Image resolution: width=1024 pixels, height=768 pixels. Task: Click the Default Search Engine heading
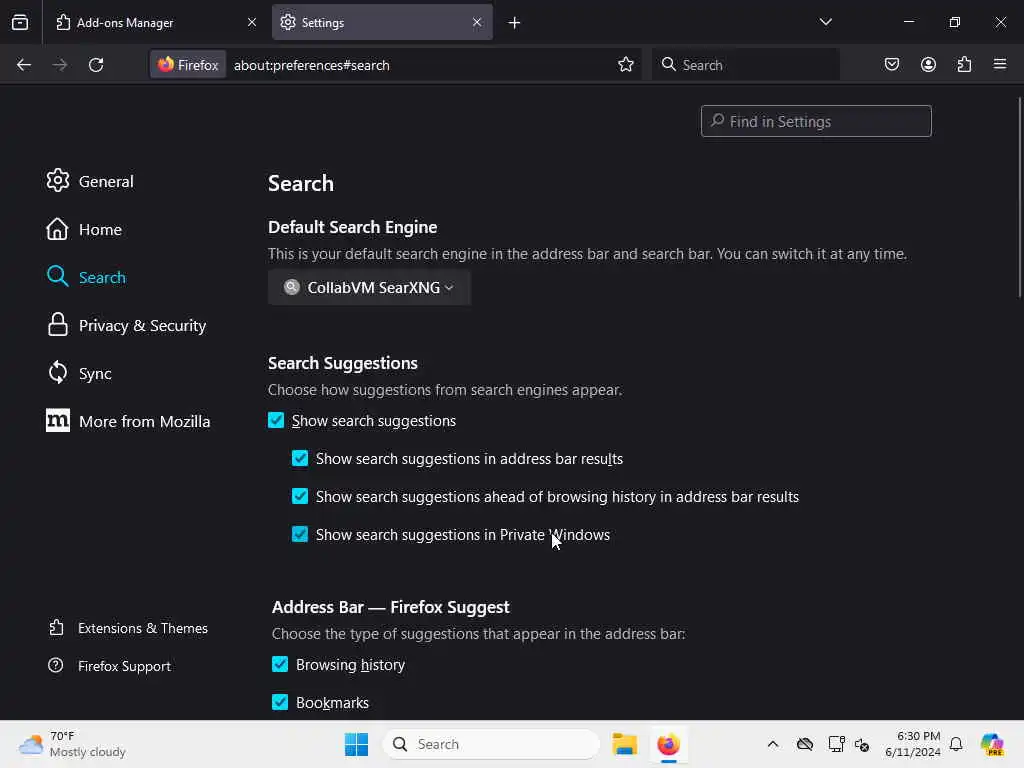click(x=353, y=227)
